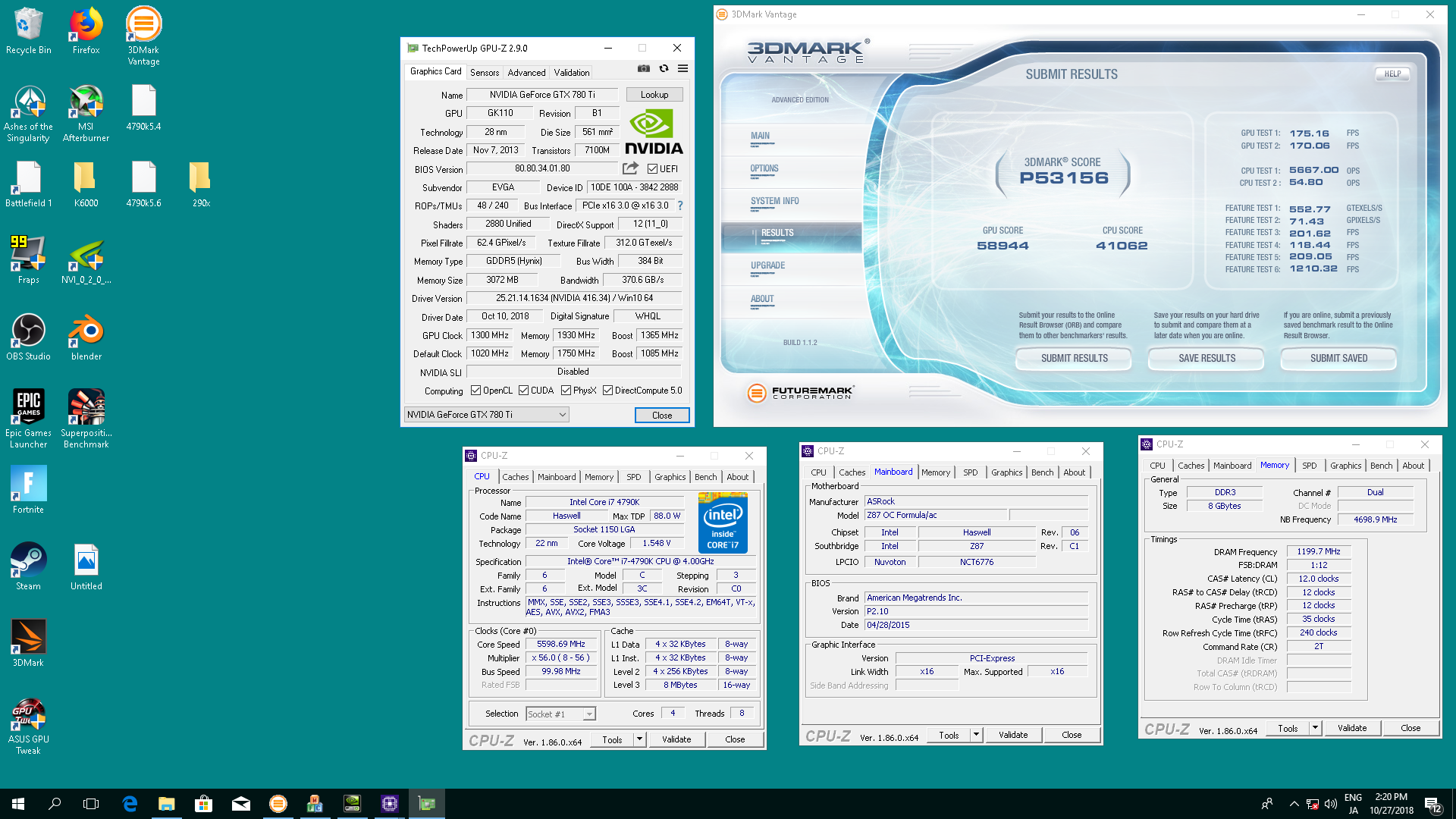Viewport: 1456px width, 819px height.
Task: Open the 290x folder on desktop
Action: pyautogui.click(x=201, y=184)
